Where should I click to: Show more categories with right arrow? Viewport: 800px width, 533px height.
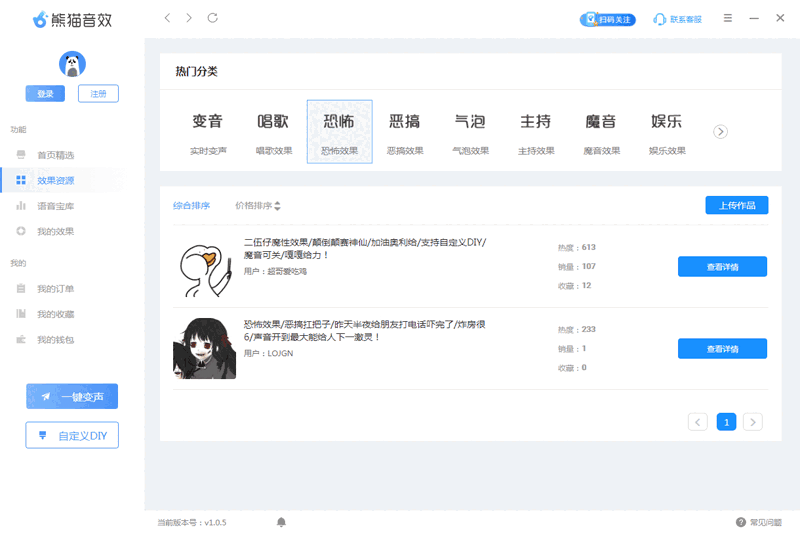tap(720, 132)
